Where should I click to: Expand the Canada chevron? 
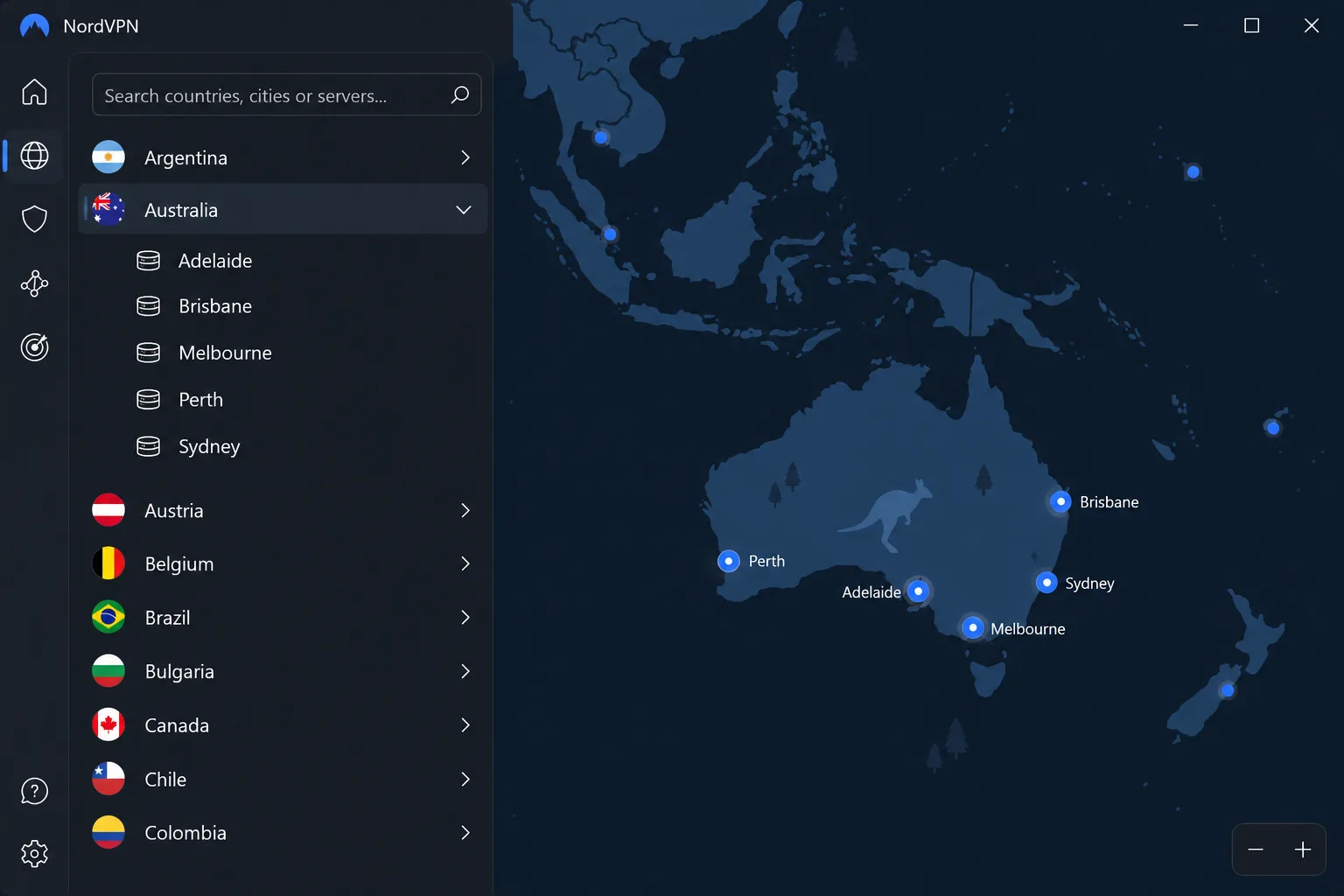[465, 725]
